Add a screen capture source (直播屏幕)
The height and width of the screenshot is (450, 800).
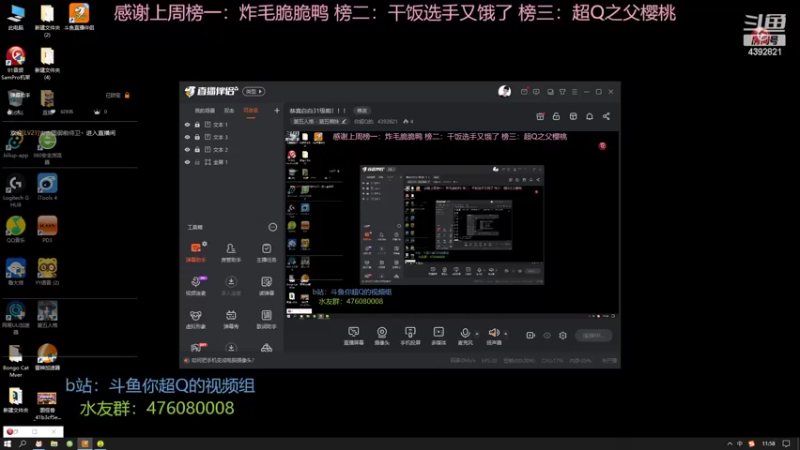(354, 336)
